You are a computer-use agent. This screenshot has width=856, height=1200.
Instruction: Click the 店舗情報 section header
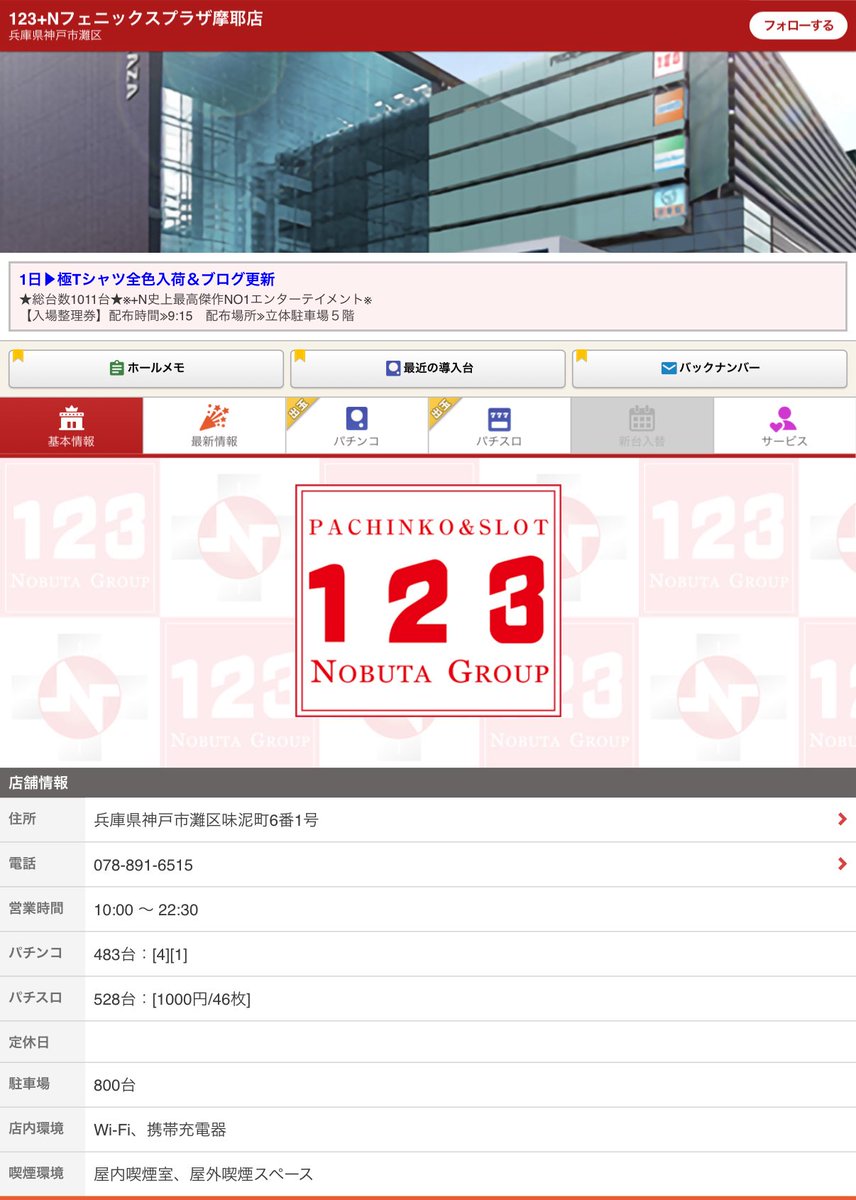click(428, 783)
